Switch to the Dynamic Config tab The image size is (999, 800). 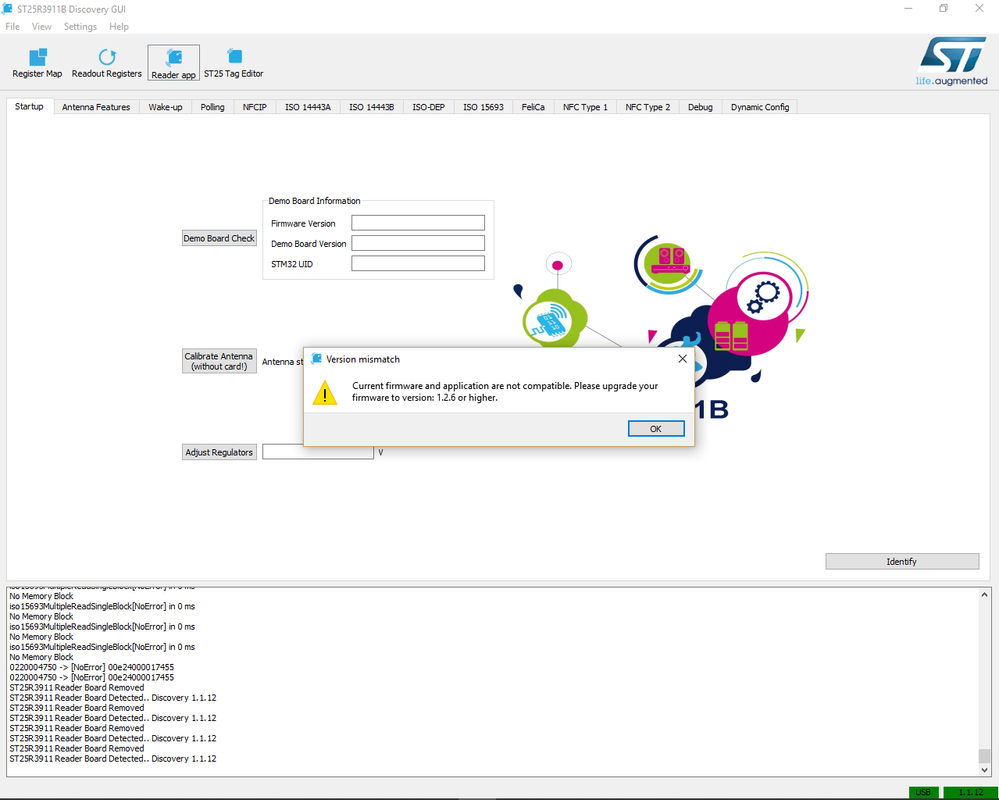pos(759,107)
